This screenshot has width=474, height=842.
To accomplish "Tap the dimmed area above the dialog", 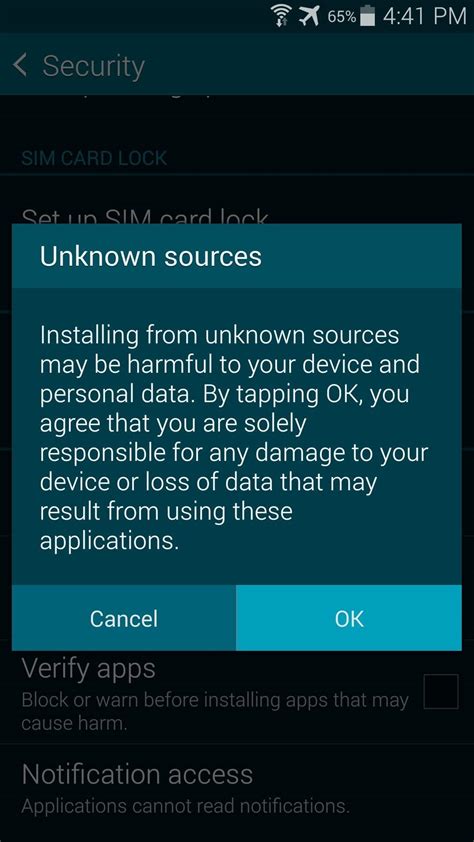I will (x=237, y=129).
